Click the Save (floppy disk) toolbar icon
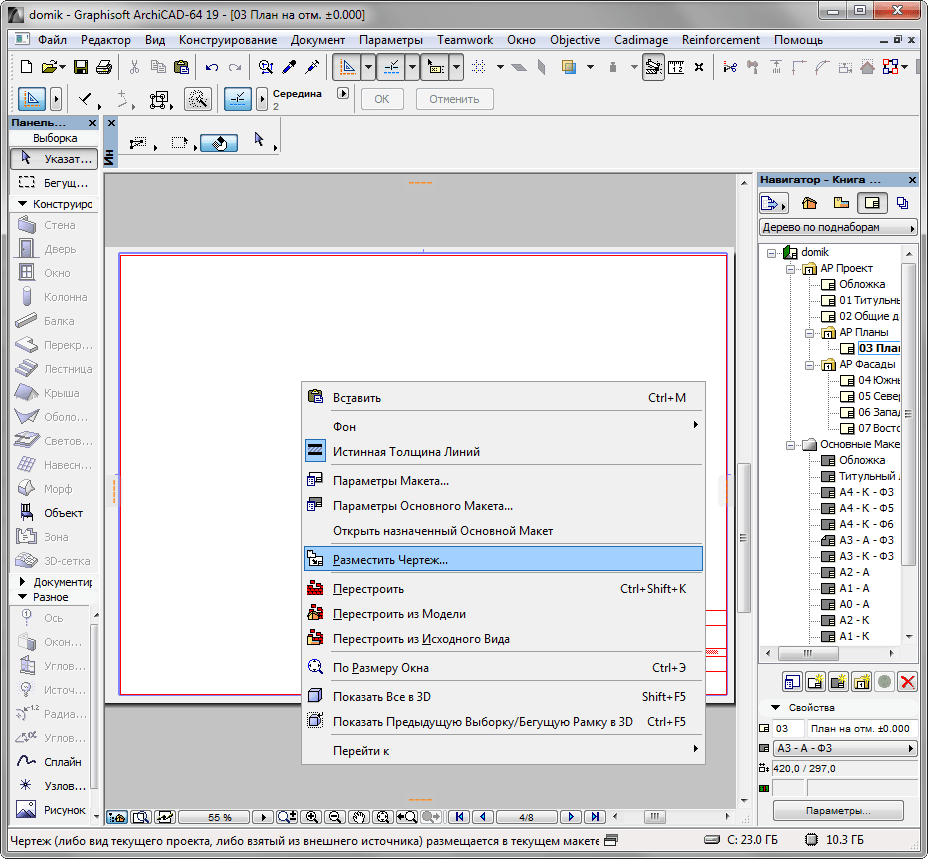This screenshot has height=859, width=928. click(x=81, y=67)
